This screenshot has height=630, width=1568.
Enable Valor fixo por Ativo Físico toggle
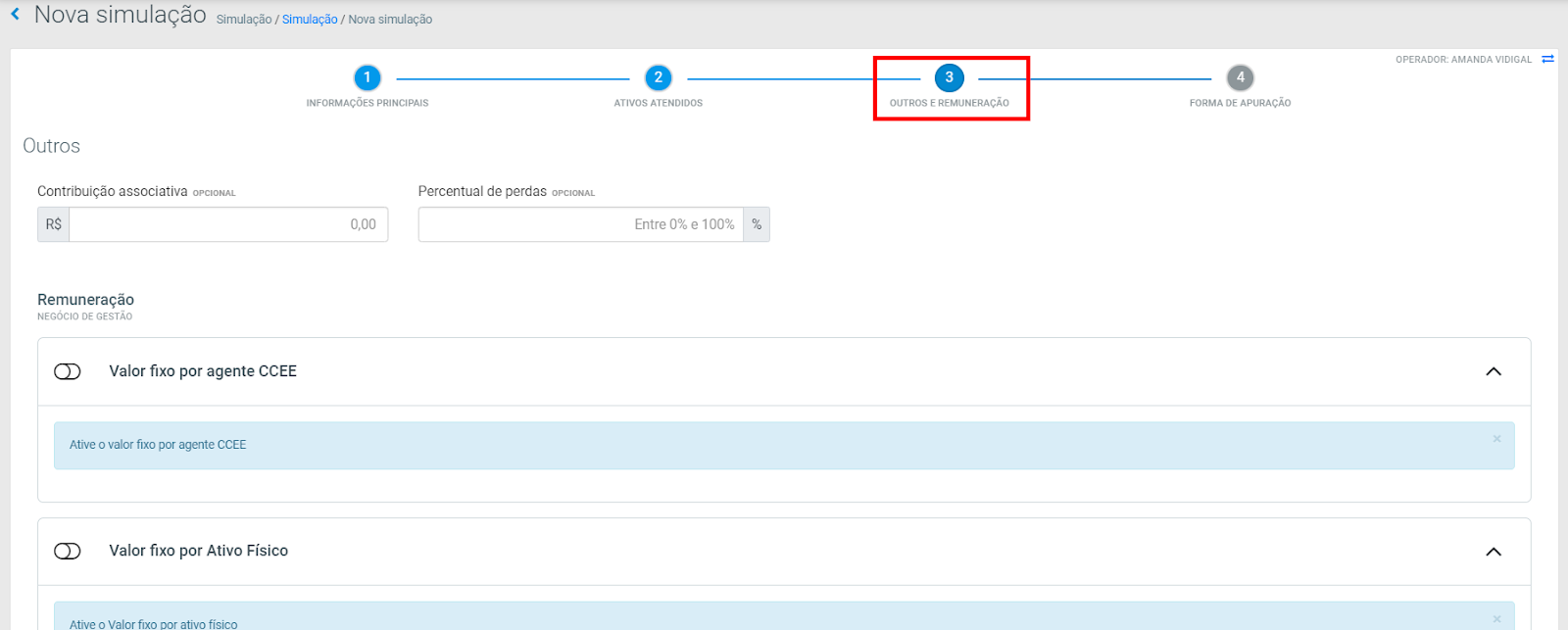click(x=68, y=552)
